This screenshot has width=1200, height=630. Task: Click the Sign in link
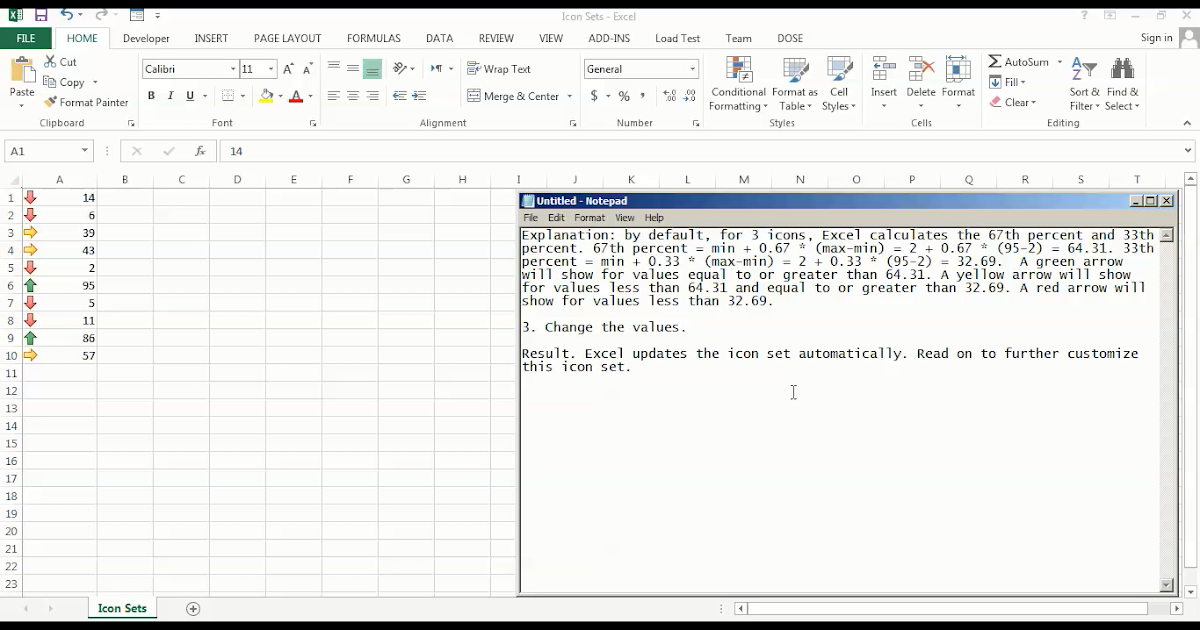[1156, 37]
